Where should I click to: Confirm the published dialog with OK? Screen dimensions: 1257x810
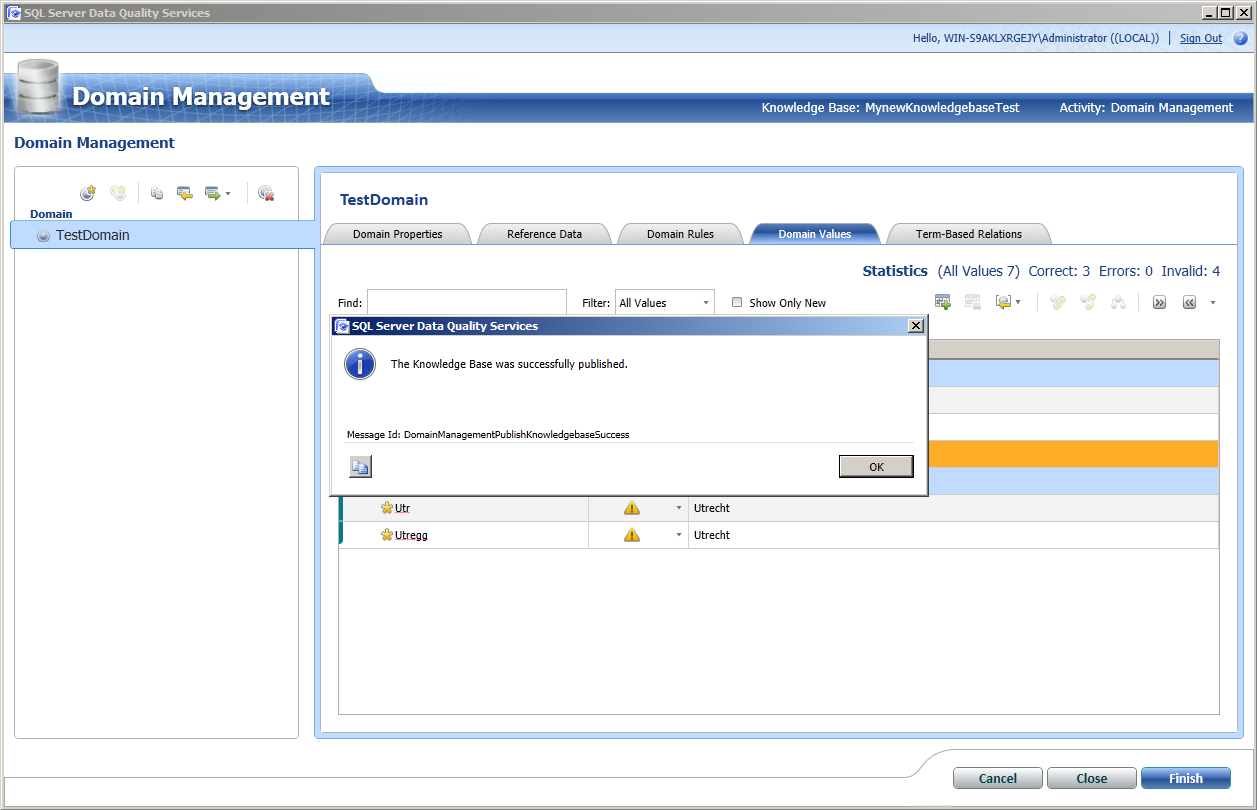[876, 467]
